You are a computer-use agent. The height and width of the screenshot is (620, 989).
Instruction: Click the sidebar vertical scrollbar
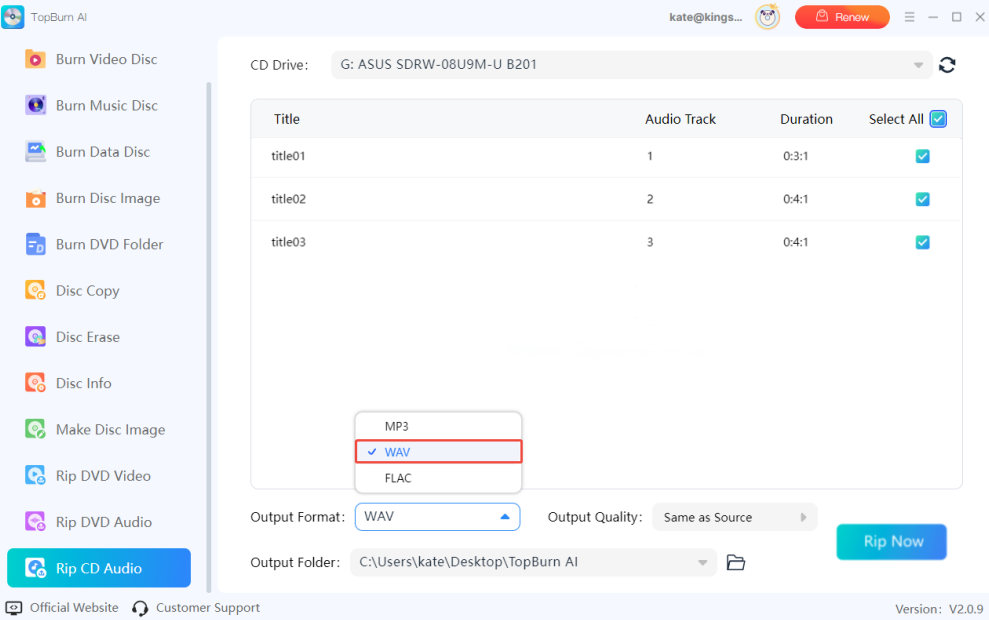(x=208, y=300)
